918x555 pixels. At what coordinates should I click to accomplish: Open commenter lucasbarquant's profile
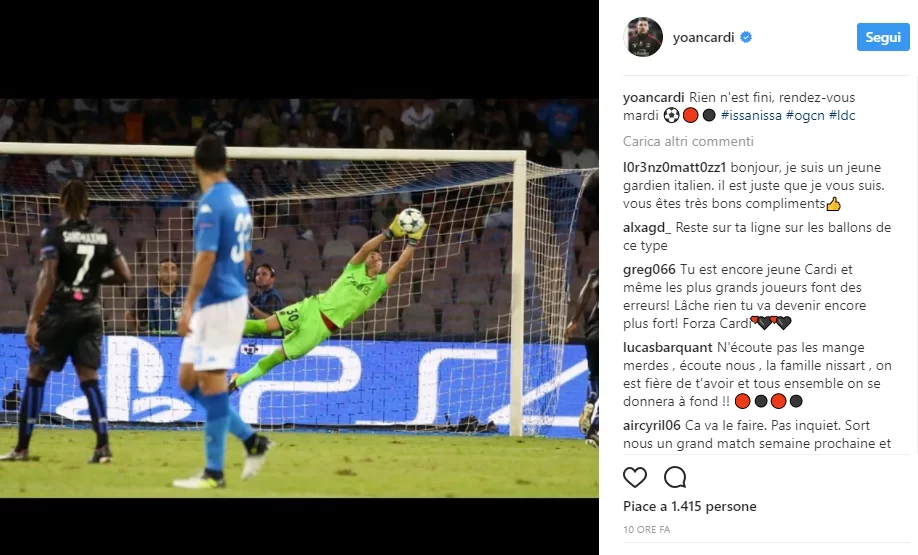pos(668,347)
